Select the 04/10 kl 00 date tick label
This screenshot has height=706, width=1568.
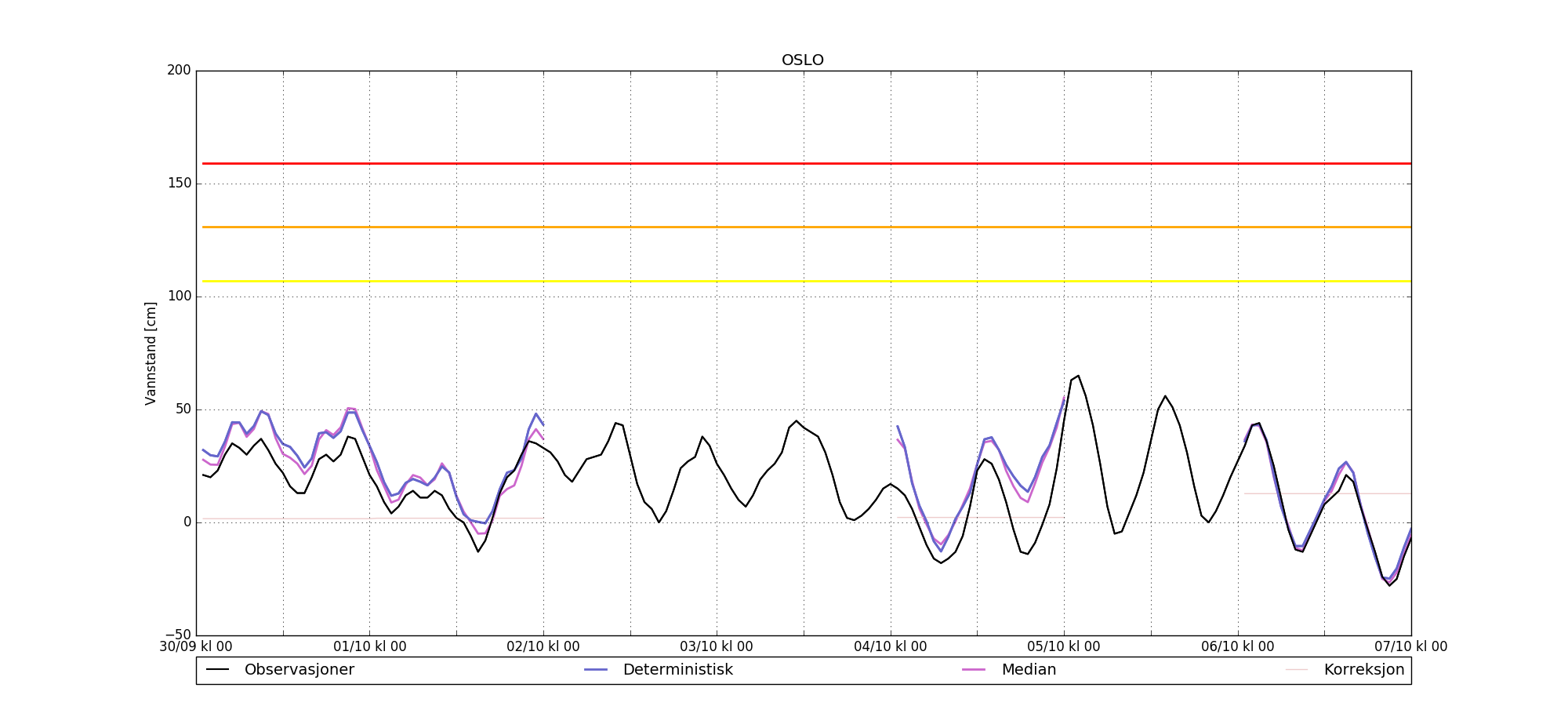pos(891,647)
